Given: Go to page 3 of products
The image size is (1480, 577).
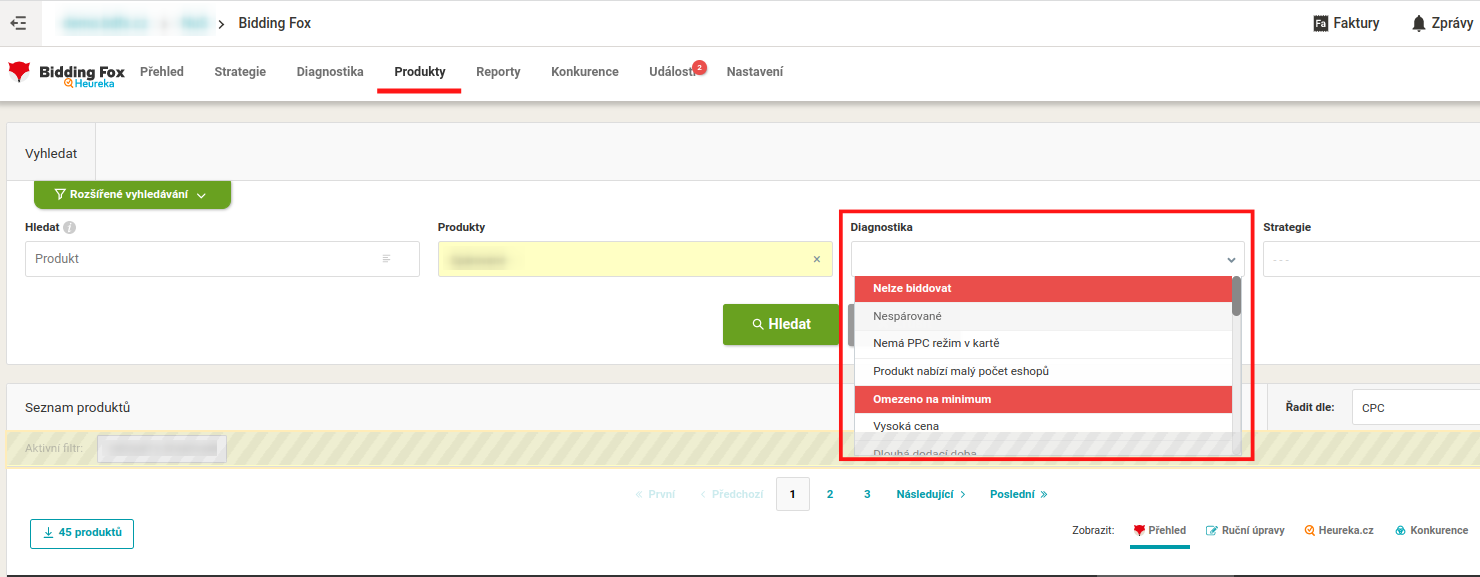Looking at the screenshot, I should 867,494.
